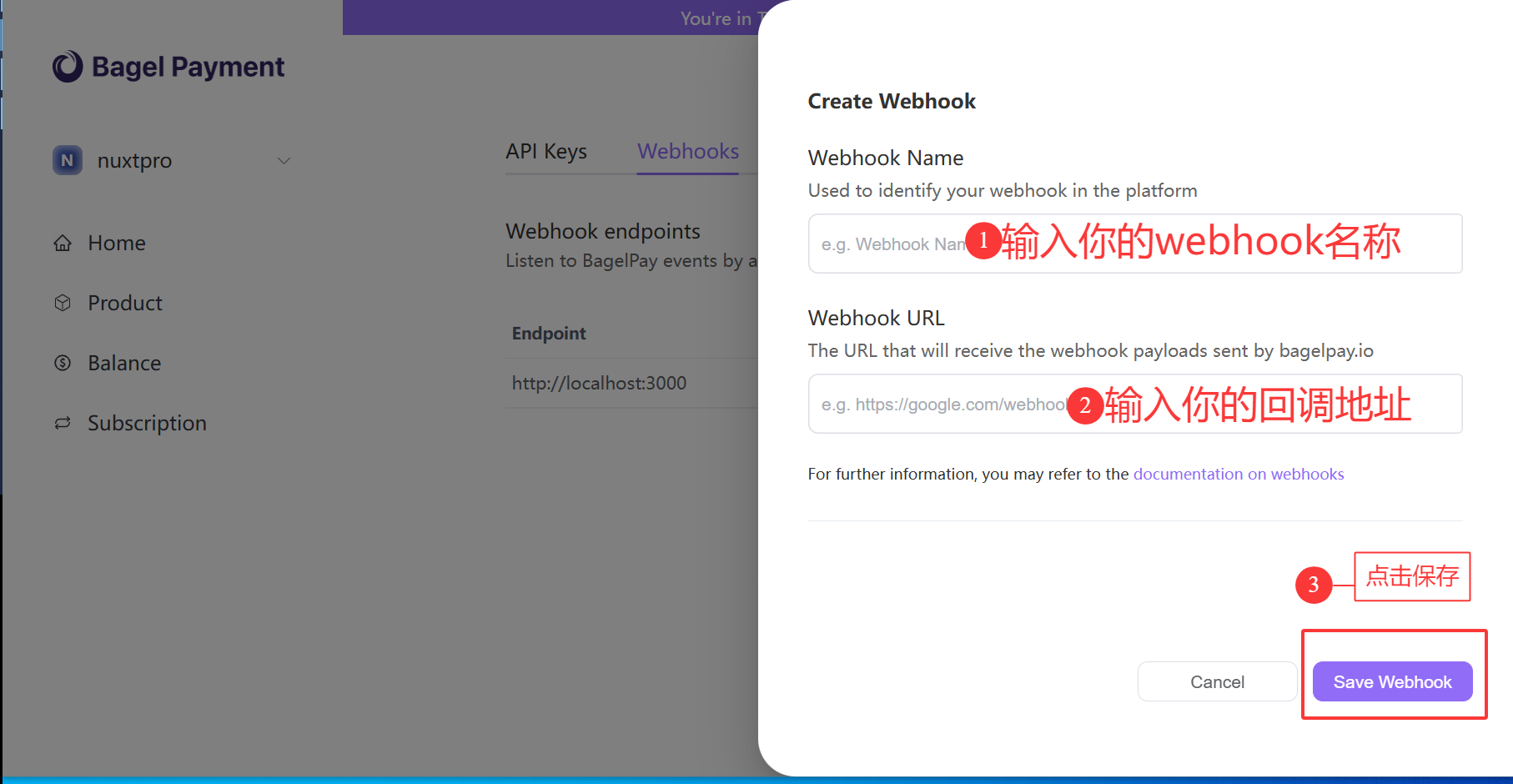Image resolution: width=1513 pixels, height=784 pixels.
Task: Click the Webhook endpoints section heading
Action: coord(602,231)
